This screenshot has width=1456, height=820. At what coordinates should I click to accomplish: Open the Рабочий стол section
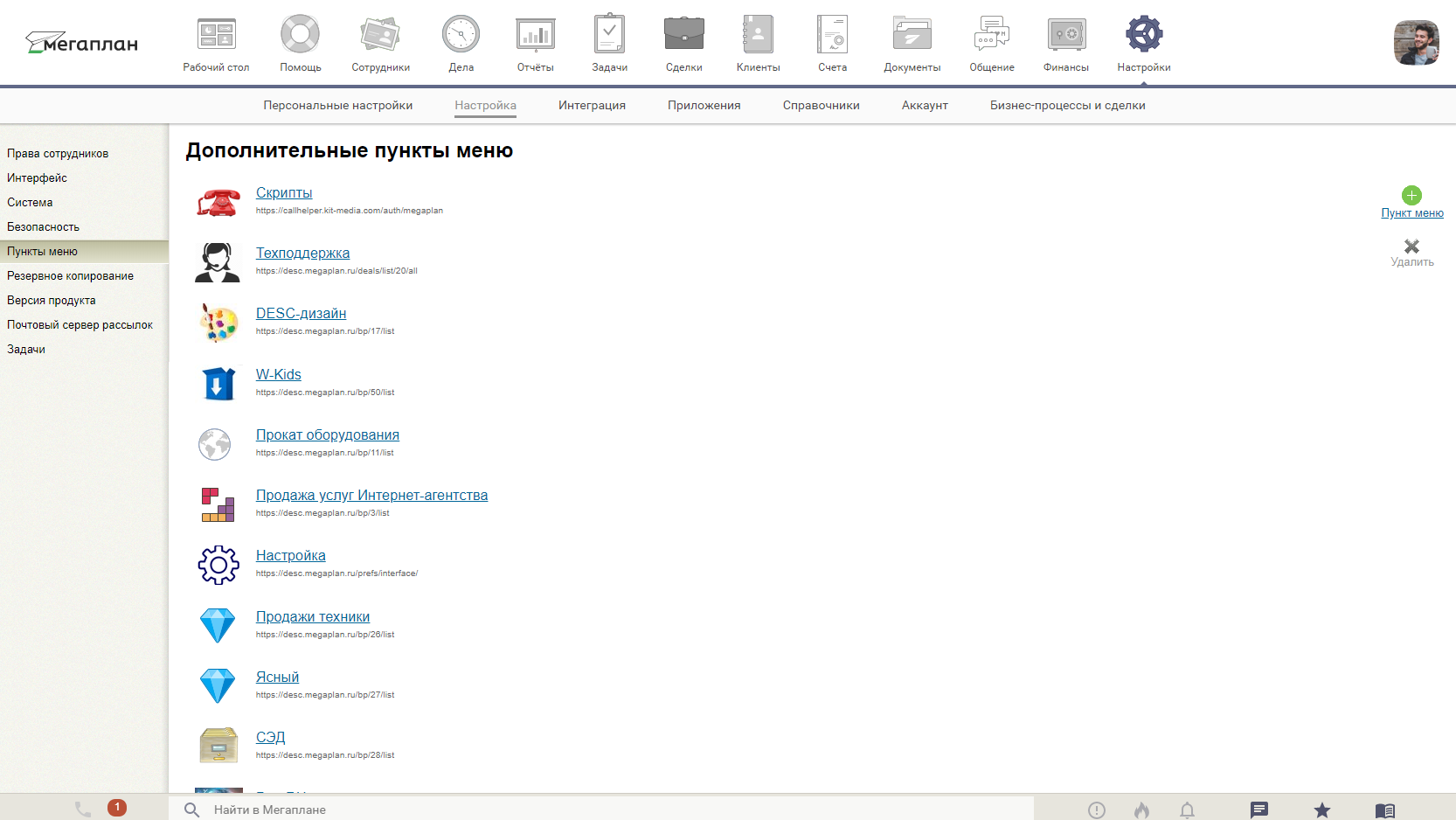(x=216, y=43)
